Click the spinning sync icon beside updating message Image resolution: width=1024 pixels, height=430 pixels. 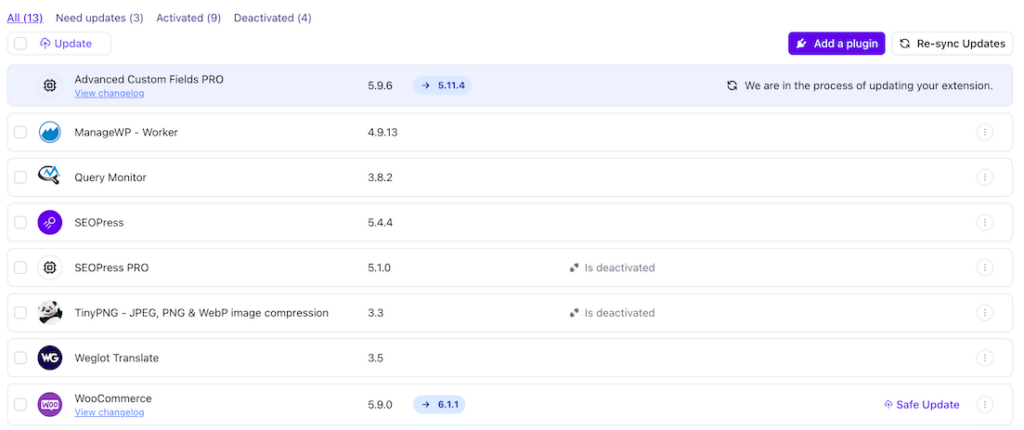pos(732,86)
